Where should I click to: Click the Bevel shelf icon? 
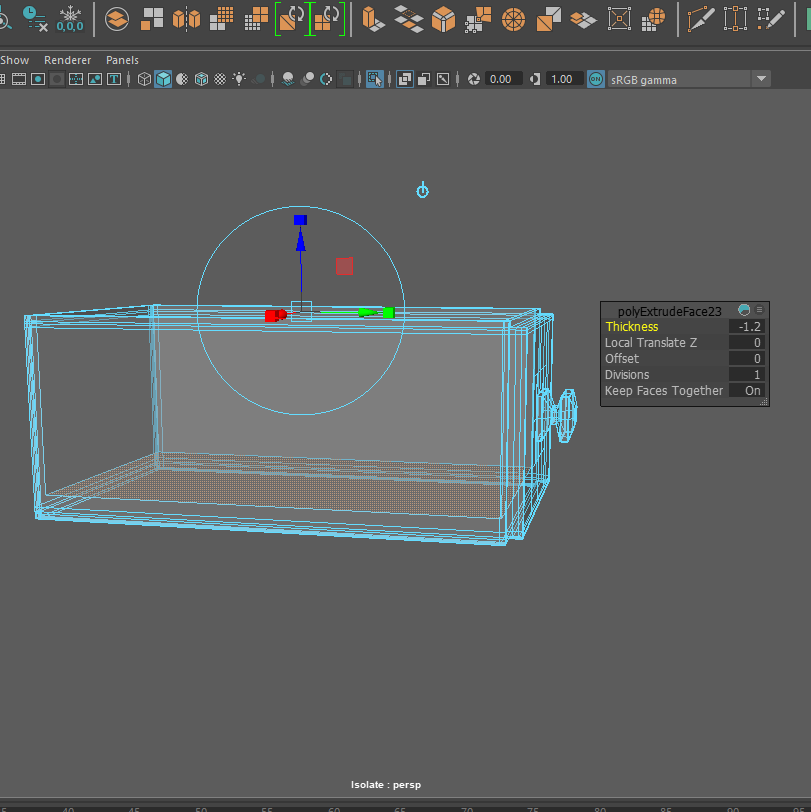[443, 18]
